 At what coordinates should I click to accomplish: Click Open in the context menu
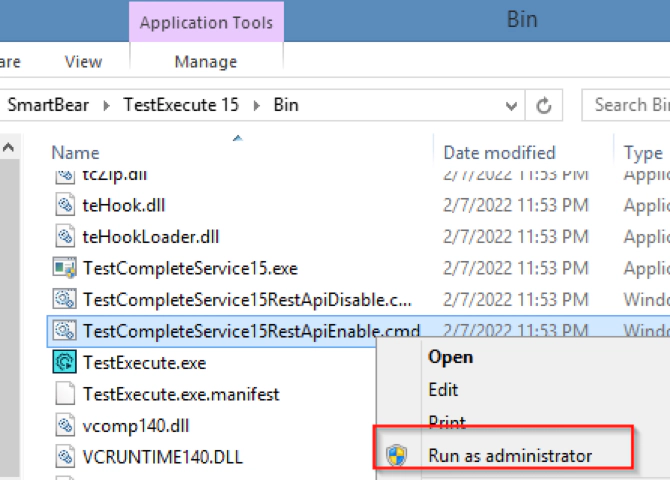click(x=450, y=356)
